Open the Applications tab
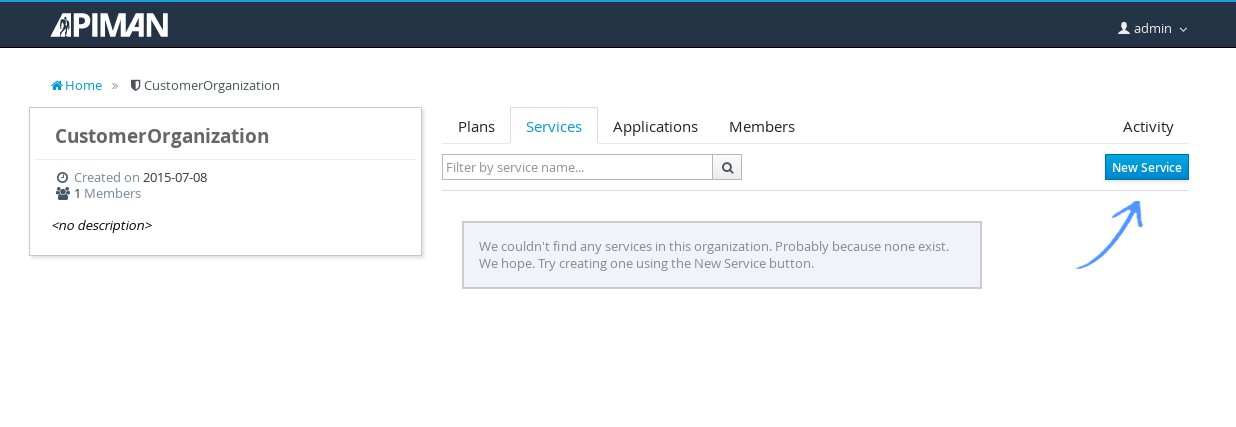 point(655,126)
